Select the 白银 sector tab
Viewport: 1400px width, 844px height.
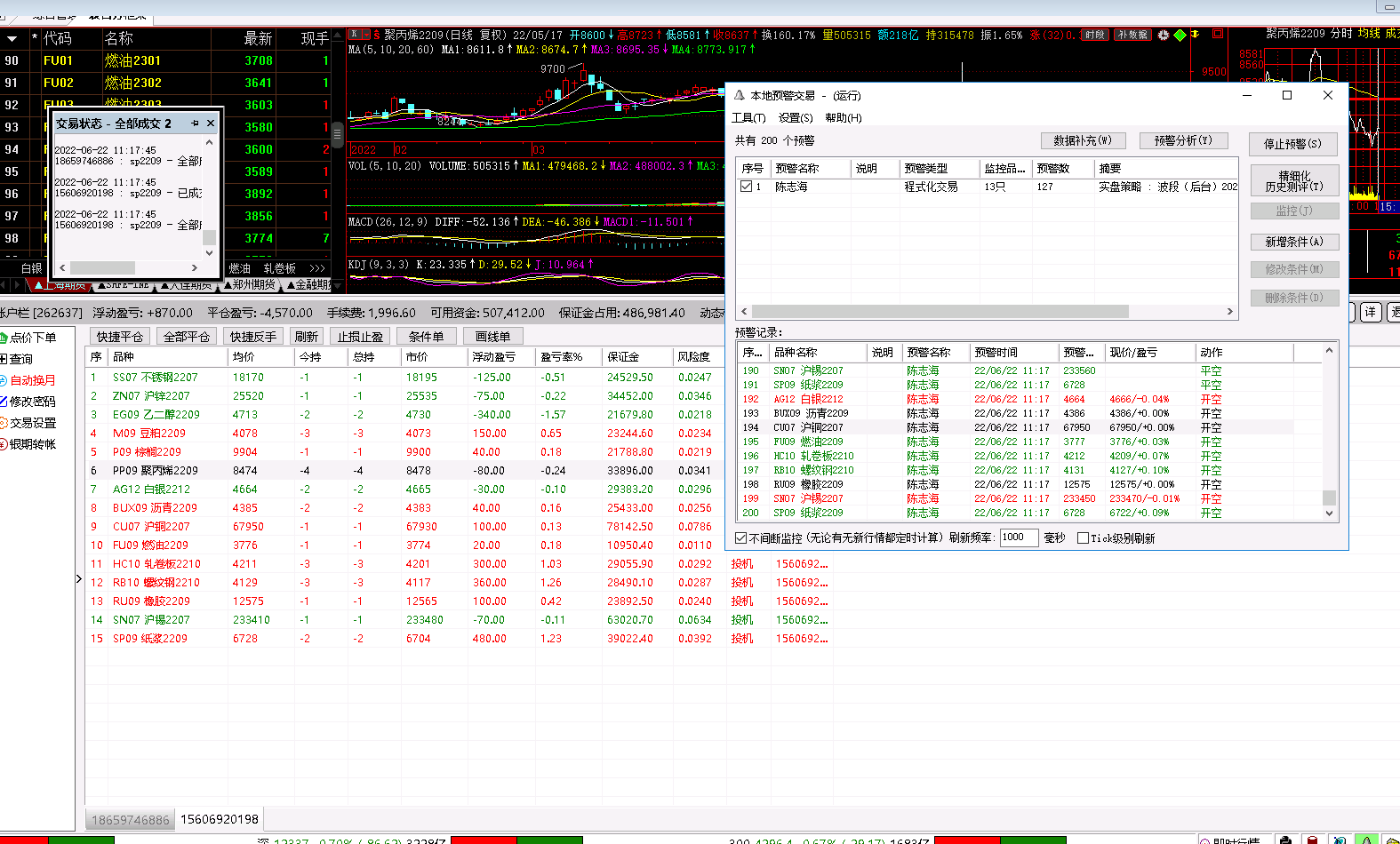pos(32,268)
